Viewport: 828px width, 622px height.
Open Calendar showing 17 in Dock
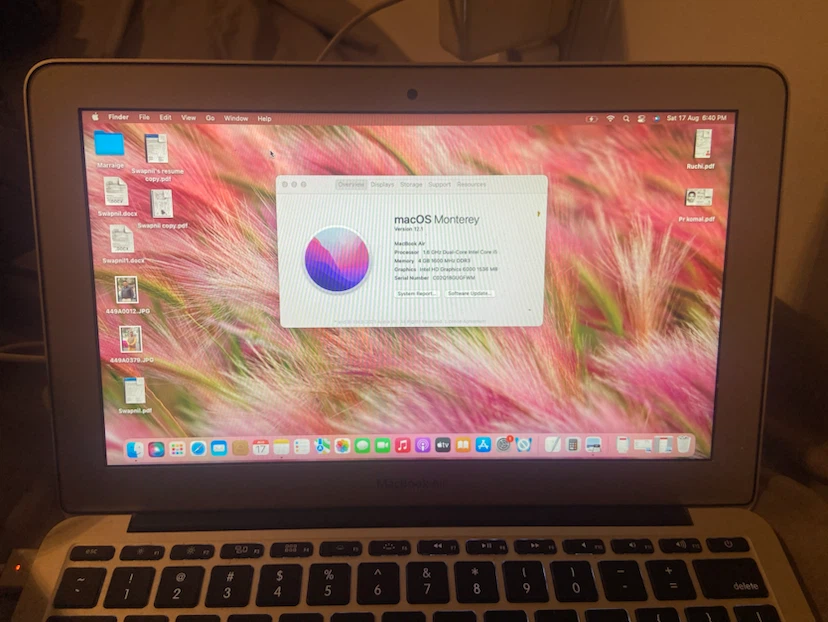(260, 448)
